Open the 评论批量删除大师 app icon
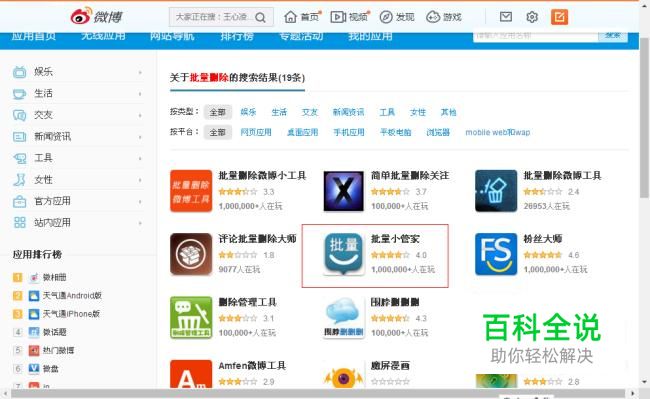 (x=191, y=254)
